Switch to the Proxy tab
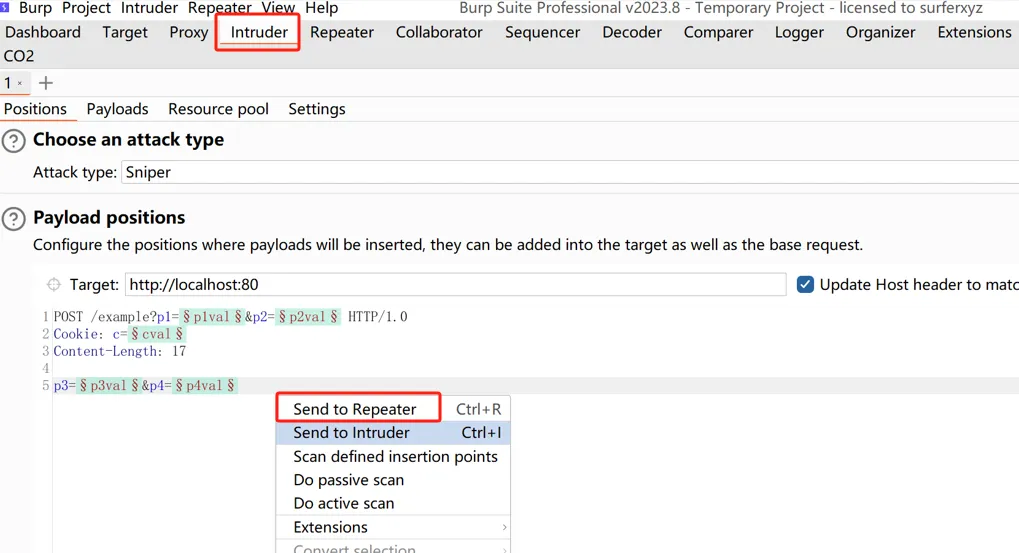The image size is (1019, 553). [188, 32]
